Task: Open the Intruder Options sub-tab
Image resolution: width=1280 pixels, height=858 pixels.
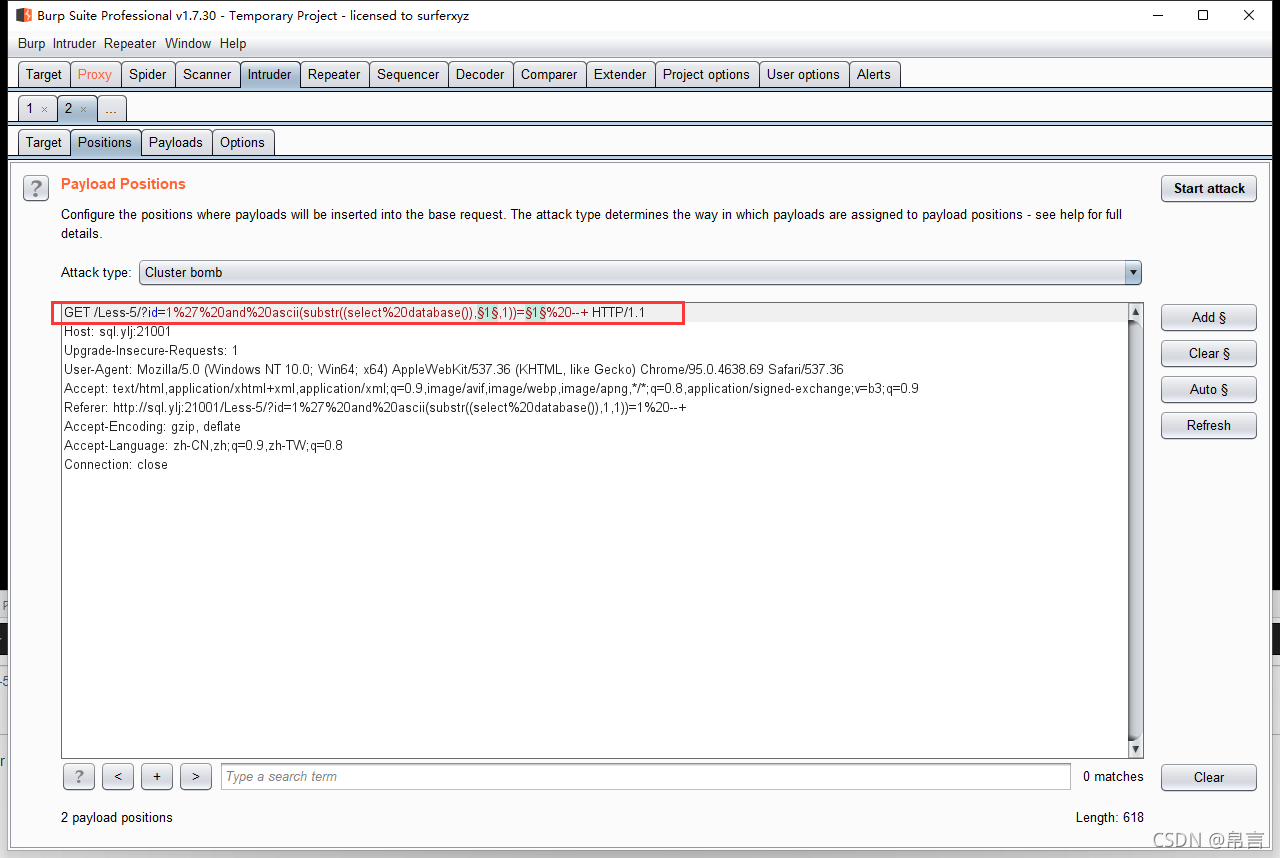Action: pyautogui.click(x=242, y=142)
